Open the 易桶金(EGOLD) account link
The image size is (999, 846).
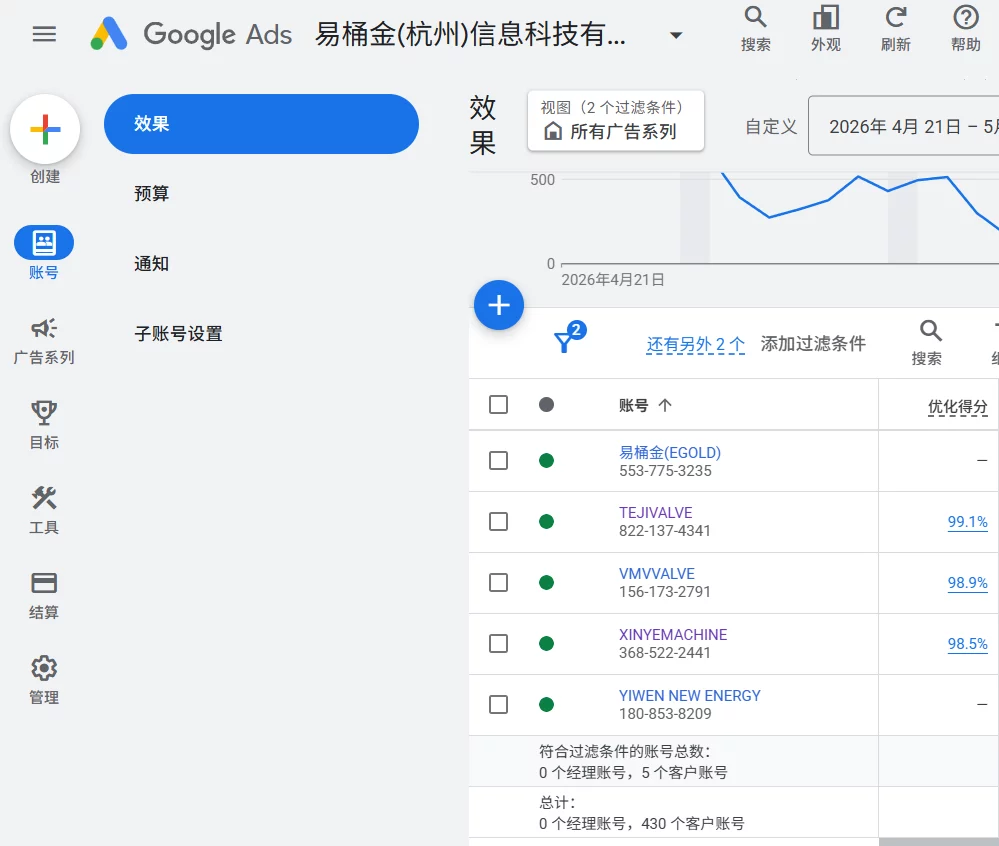tap(670, 452)
